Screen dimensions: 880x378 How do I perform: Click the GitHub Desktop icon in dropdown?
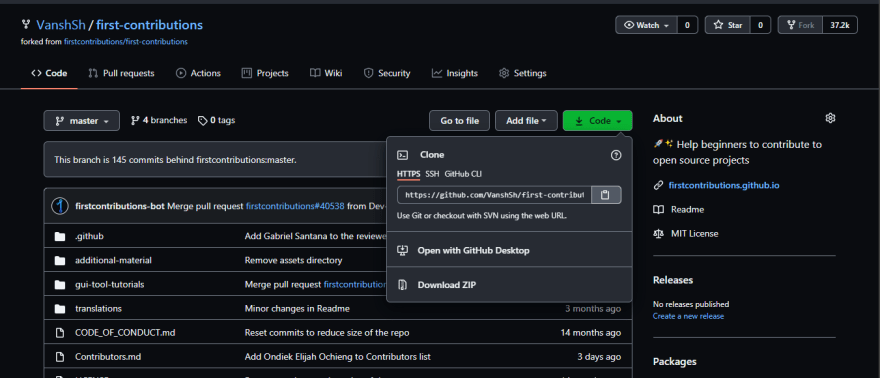coord(402,250)
